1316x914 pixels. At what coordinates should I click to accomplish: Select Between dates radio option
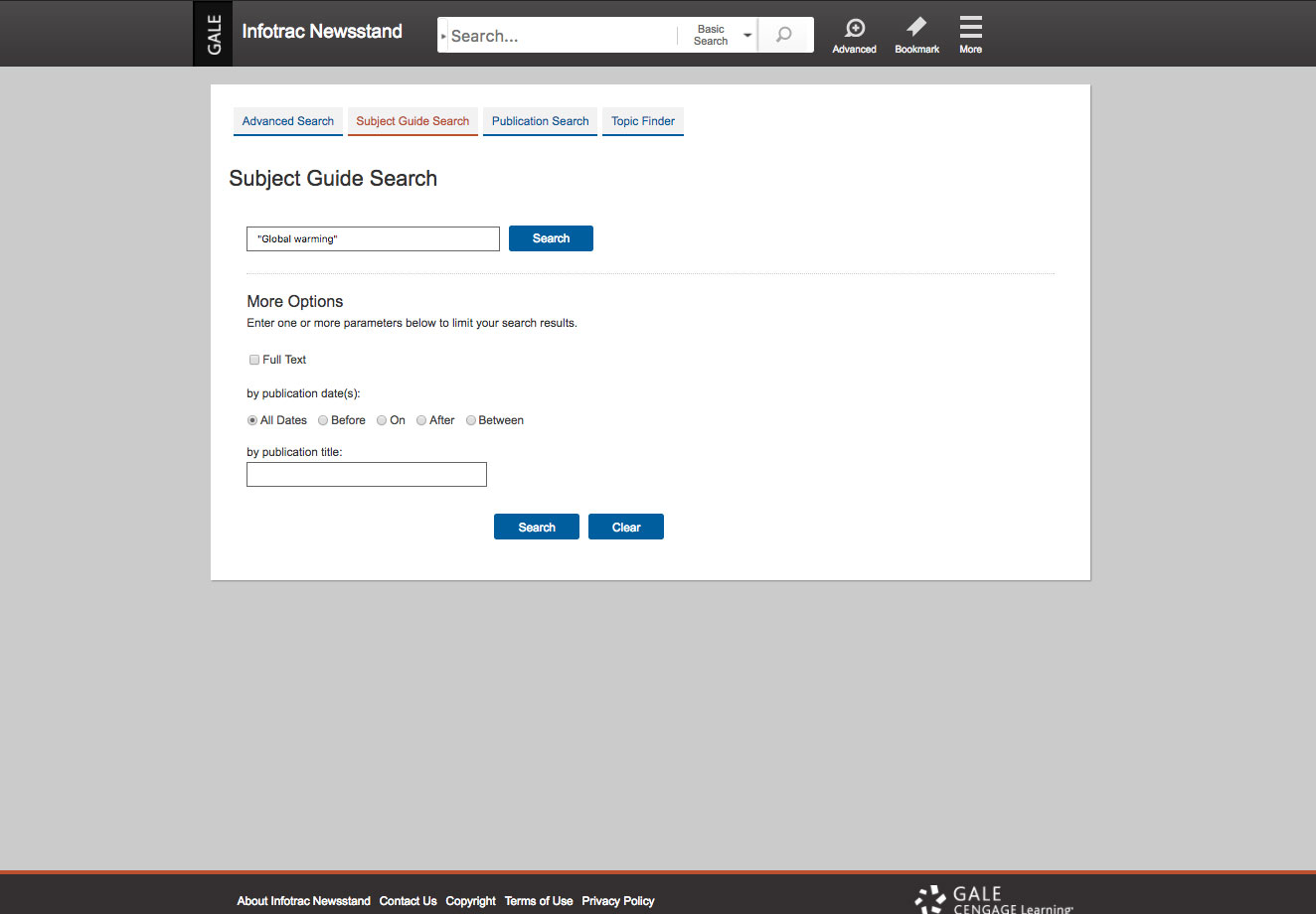click(x=471, y=420)
